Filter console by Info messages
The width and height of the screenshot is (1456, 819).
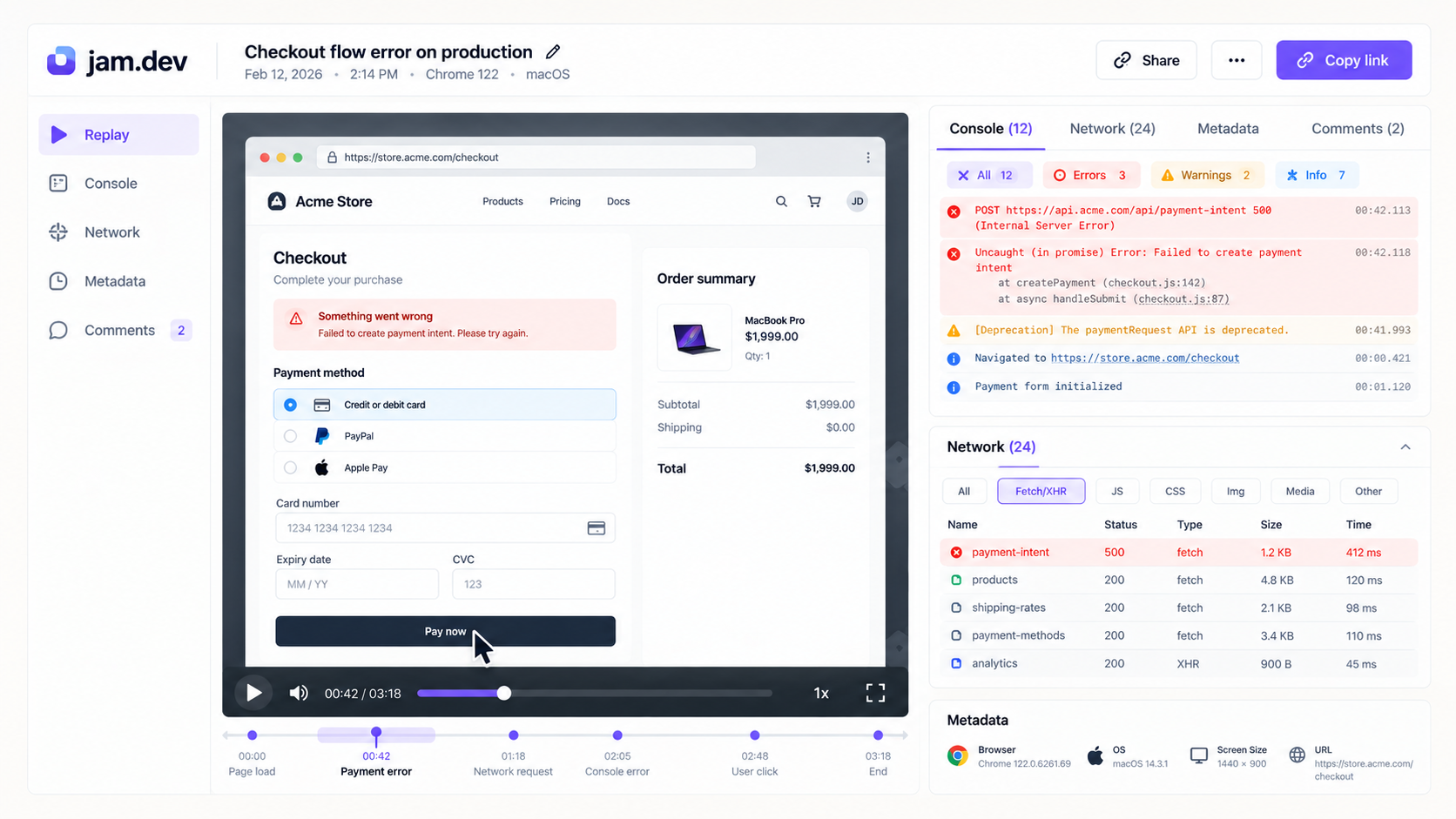tap(1316, 175)
